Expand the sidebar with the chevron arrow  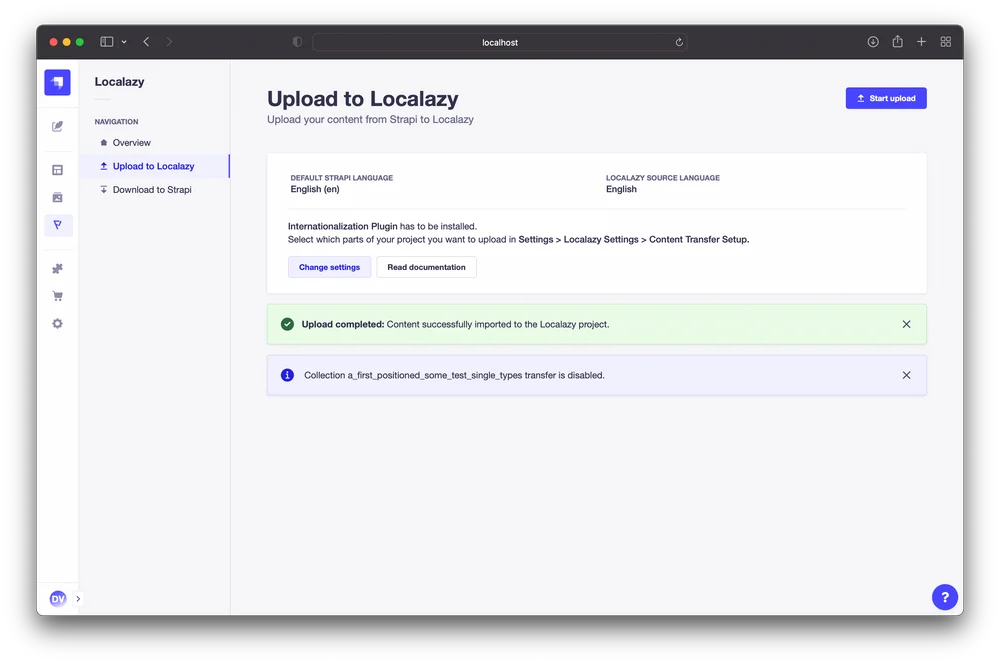pos(78,599)
